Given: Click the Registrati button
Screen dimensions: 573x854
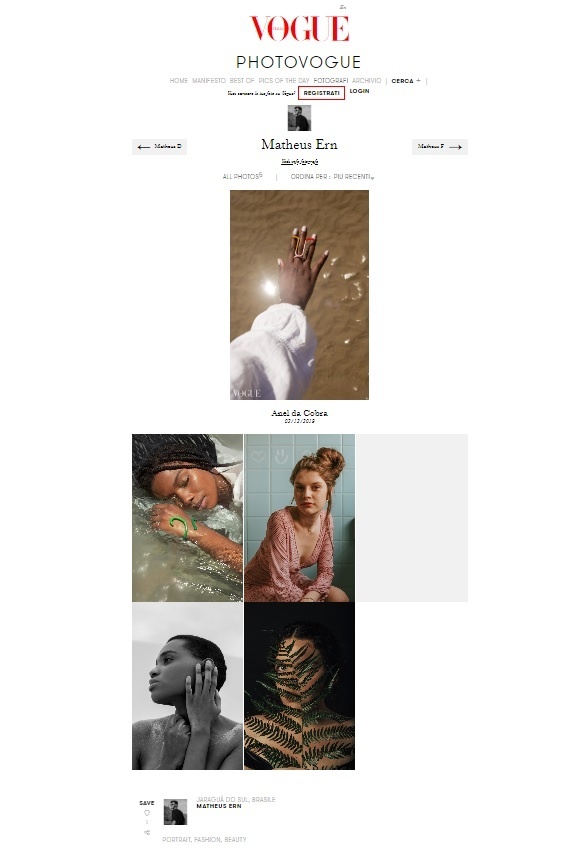Looking at the screenshot, I should click(321, 93).
